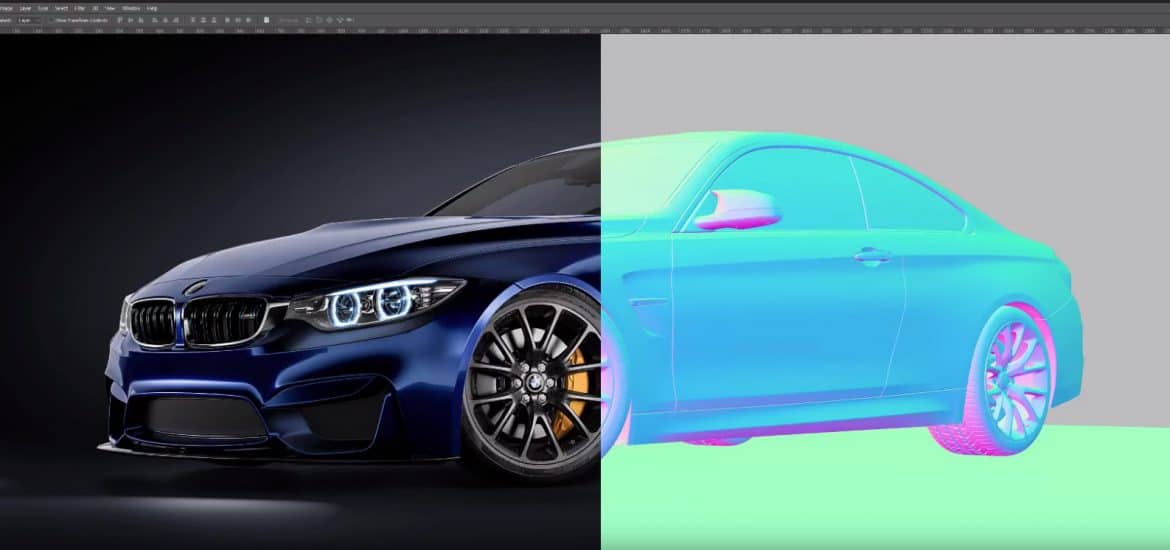Click the Align Right Edges icon

(176, 20)
